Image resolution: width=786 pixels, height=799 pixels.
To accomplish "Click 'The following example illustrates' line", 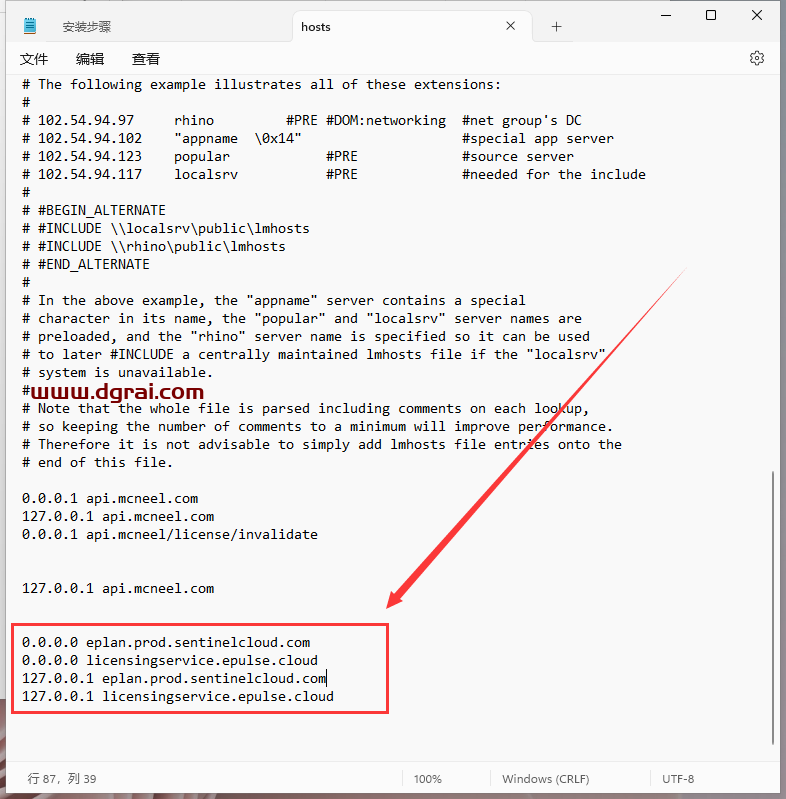I will tap(261, 85).
